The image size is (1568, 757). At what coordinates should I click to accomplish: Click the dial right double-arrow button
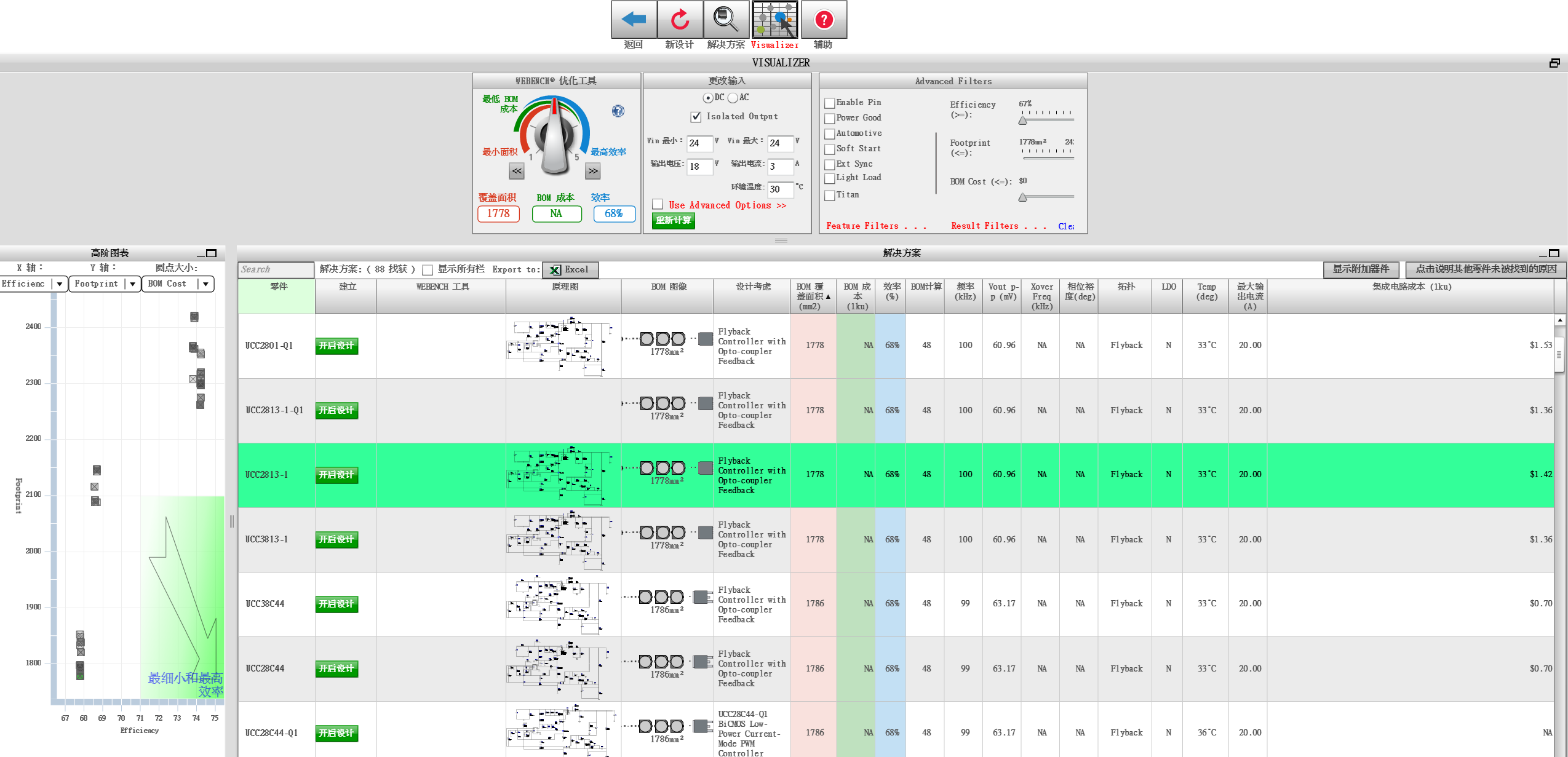pyautogui.click(x=592, y=172)
